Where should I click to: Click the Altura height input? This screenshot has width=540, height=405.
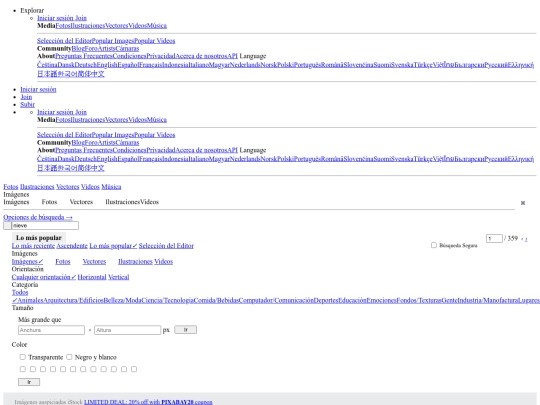(127, 330)
